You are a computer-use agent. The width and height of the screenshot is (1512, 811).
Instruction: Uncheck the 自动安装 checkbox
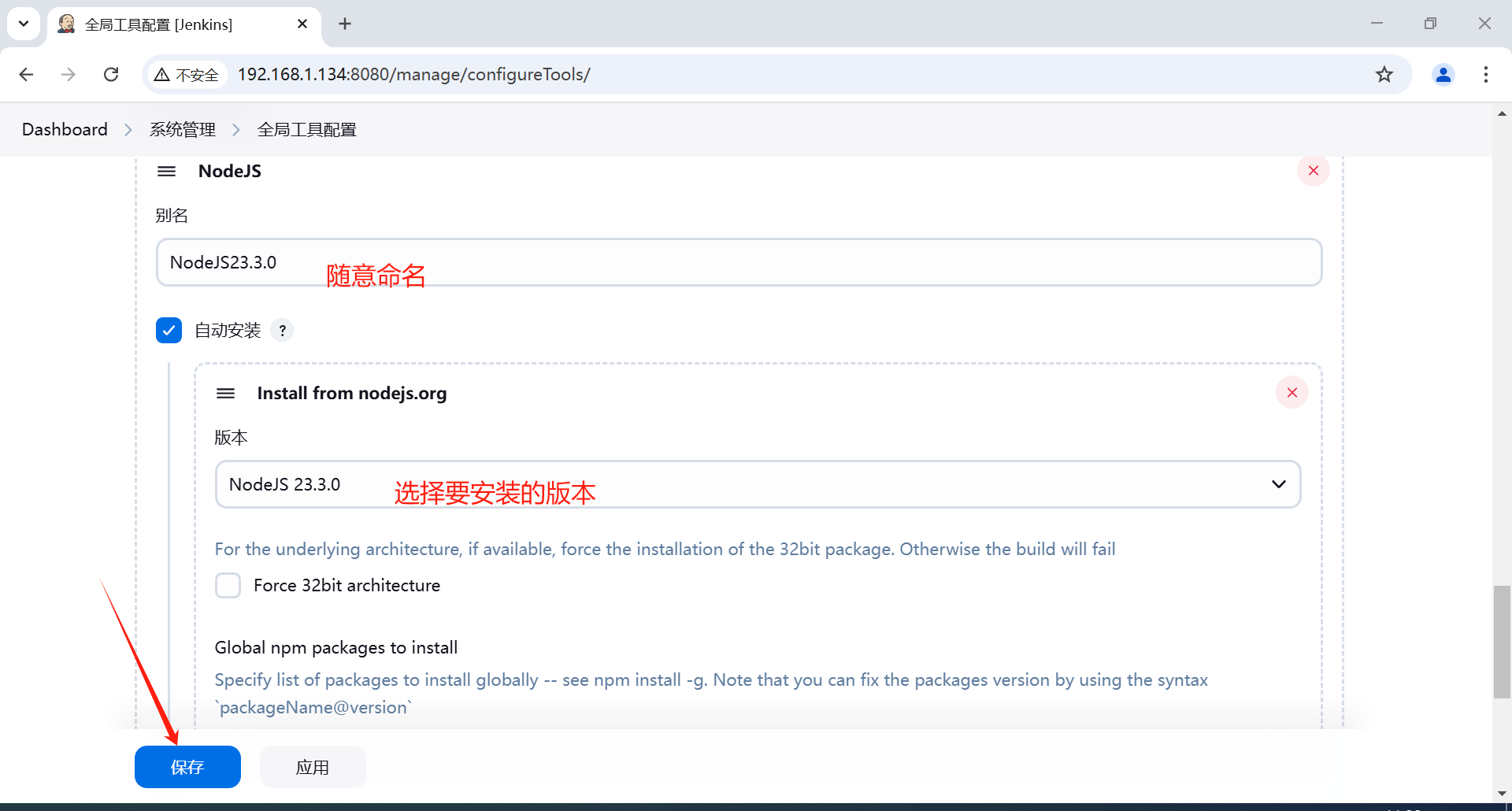coord(169,330)
